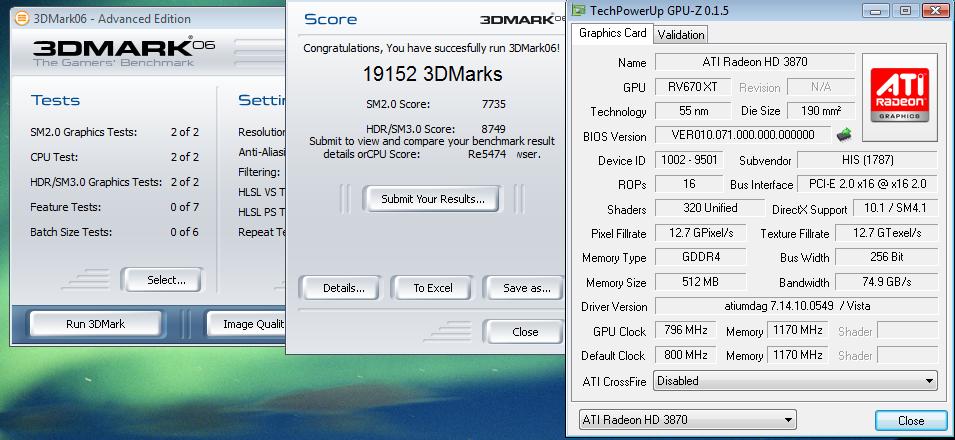955x440 pixels.
Task: Click the Save as button
Action: click(x=526, y=288)
